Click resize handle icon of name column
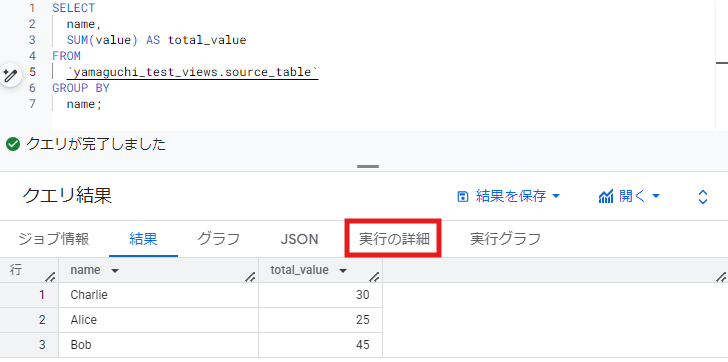Screen dimensions: 728x362 250,277
